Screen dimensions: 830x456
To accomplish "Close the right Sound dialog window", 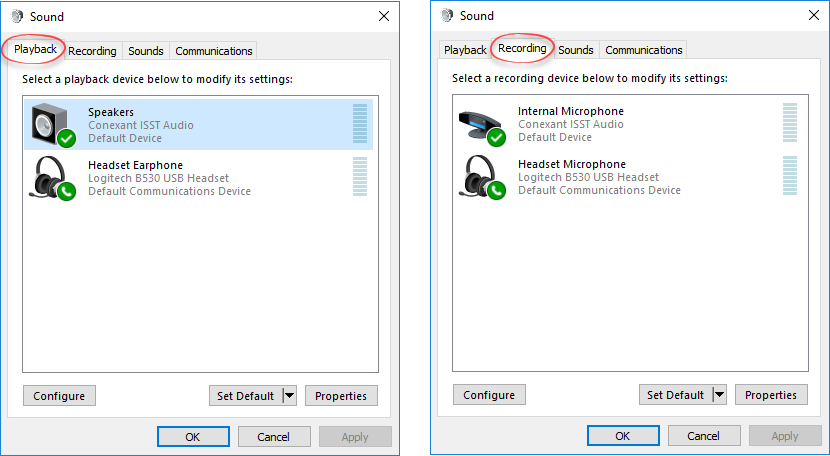I will (x=814, y=16).
